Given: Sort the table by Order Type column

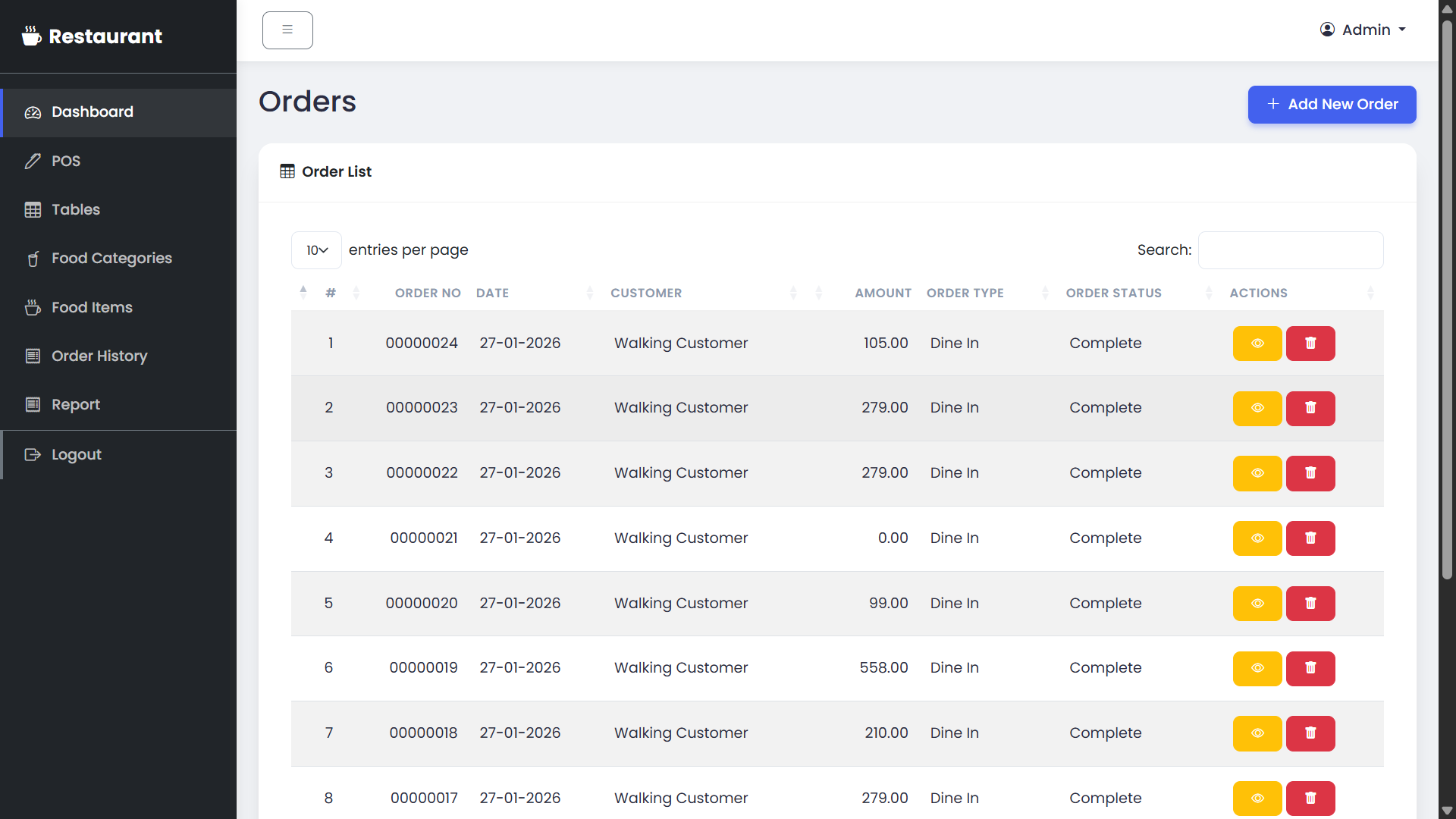Looking at the screenshot, I should coord(987,293).
